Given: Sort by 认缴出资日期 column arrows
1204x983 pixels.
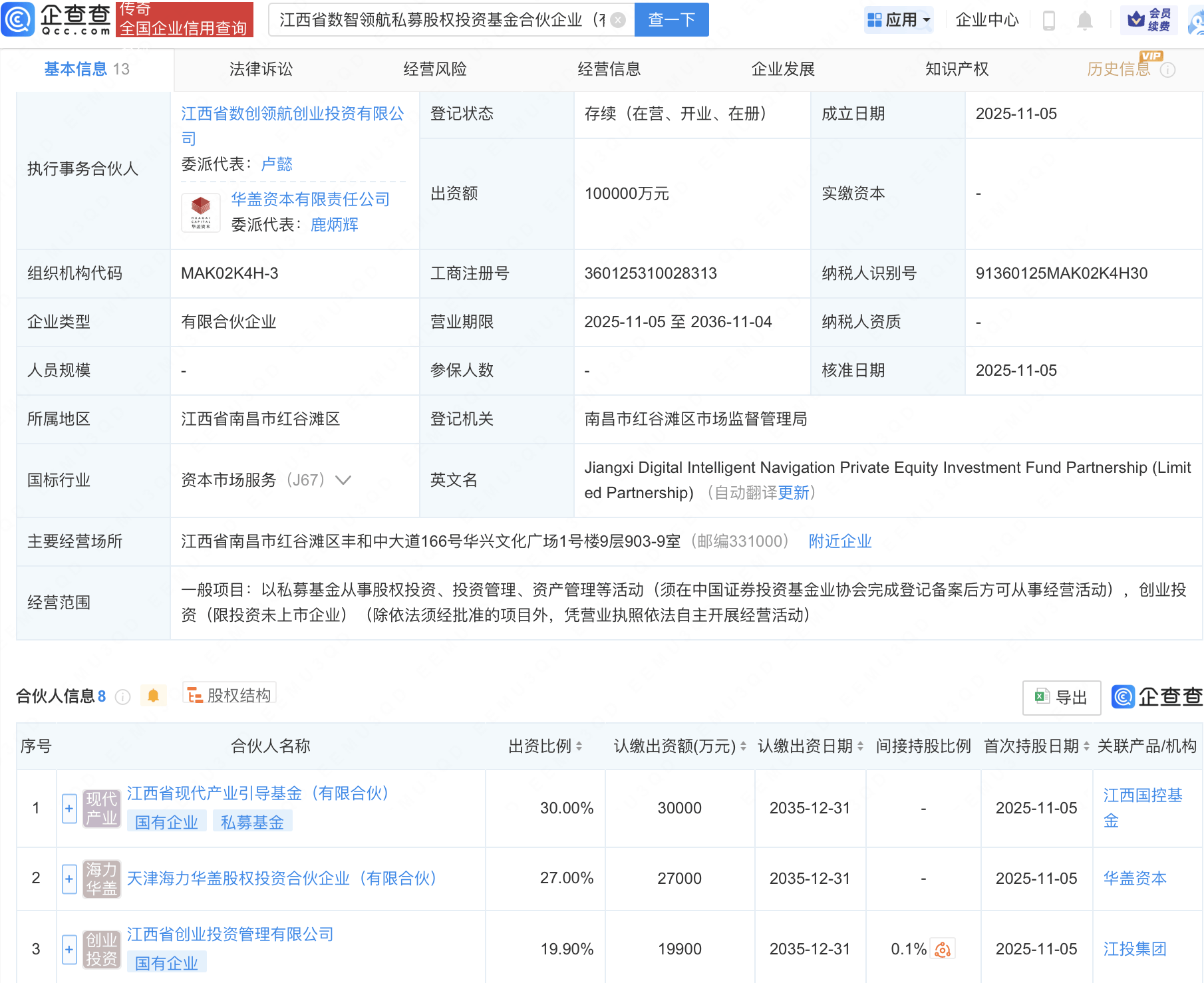Looking at the screenshot, I should (860, 746).
